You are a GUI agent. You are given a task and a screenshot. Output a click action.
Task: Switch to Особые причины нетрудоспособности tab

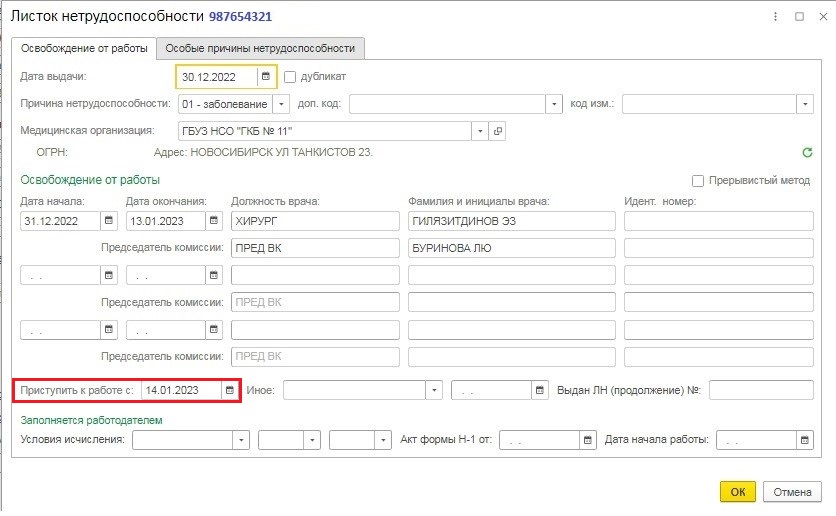(260, 49)
